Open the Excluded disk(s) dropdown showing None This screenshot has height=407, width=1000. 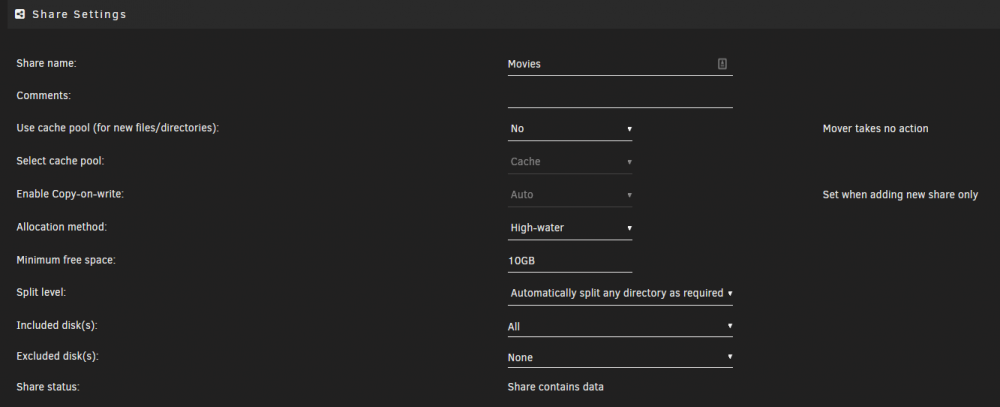pyautogui.click(x=620, y=357)
